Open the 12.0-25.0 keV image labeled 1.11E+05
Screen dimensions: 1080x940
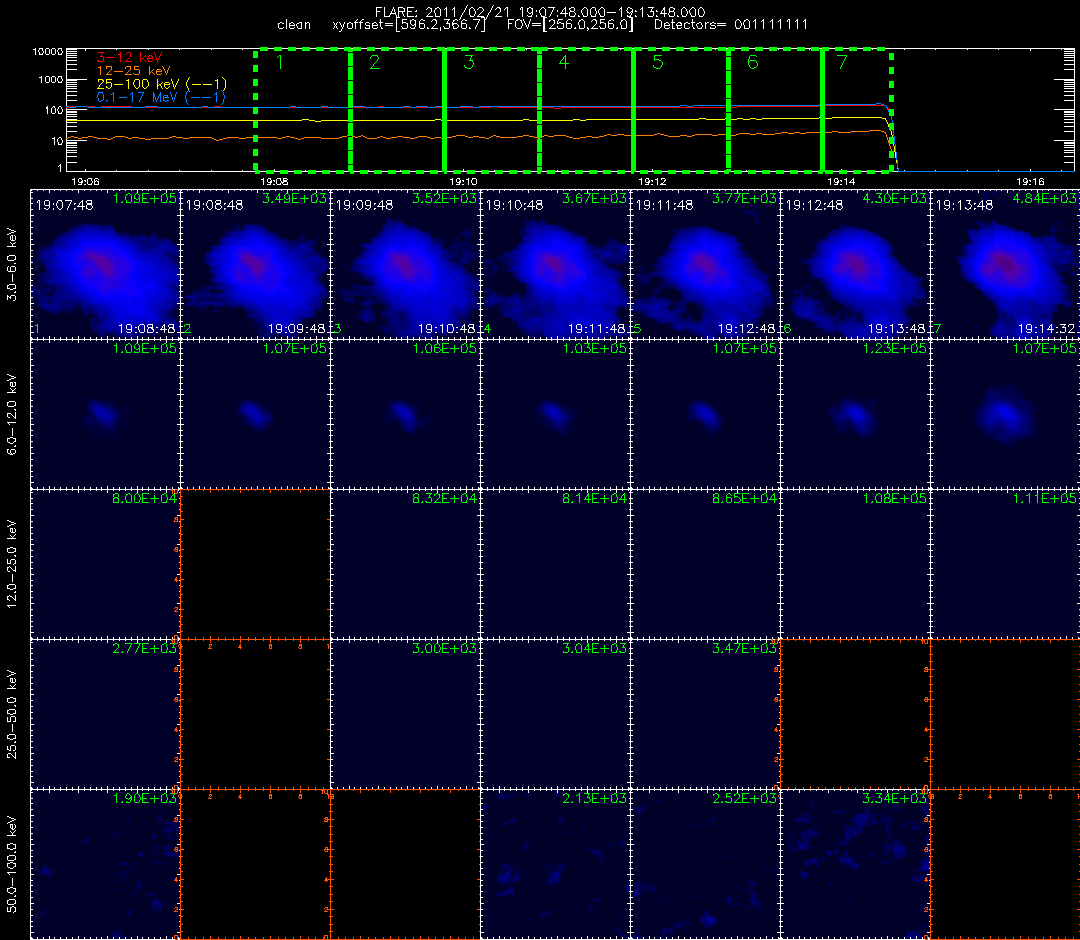[1006, 565]
